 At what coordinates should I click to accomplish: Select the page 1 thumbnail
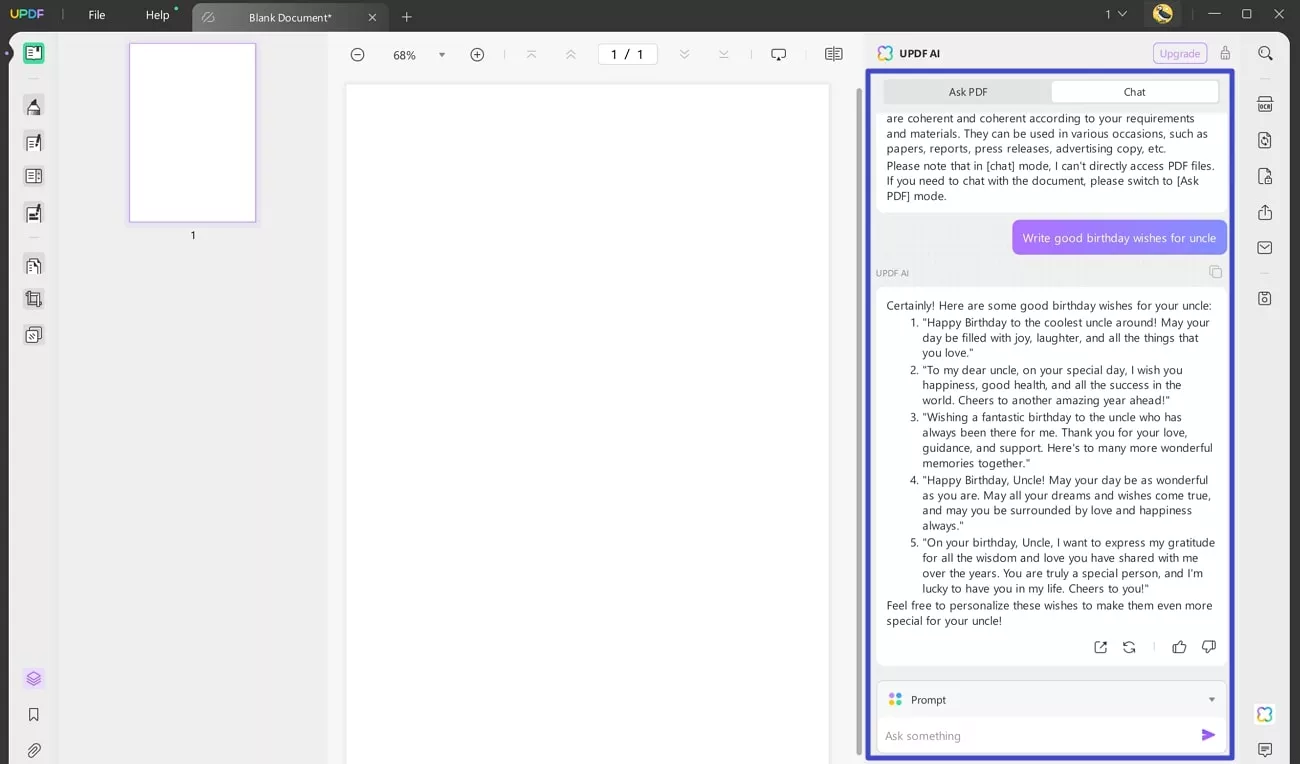tap(192, 132)
